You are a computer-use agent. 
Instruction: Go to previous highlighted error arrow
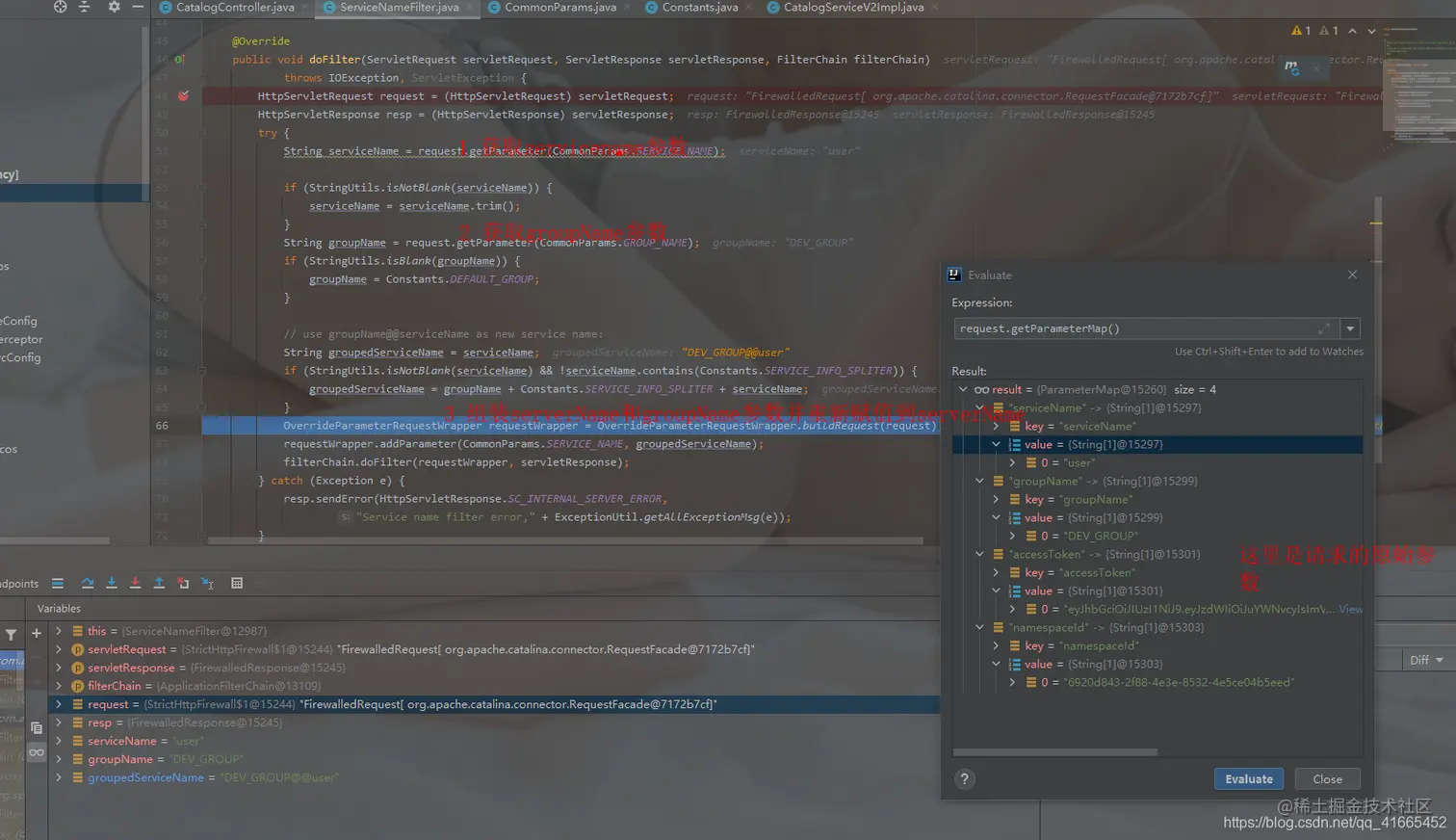(1352, 31)
